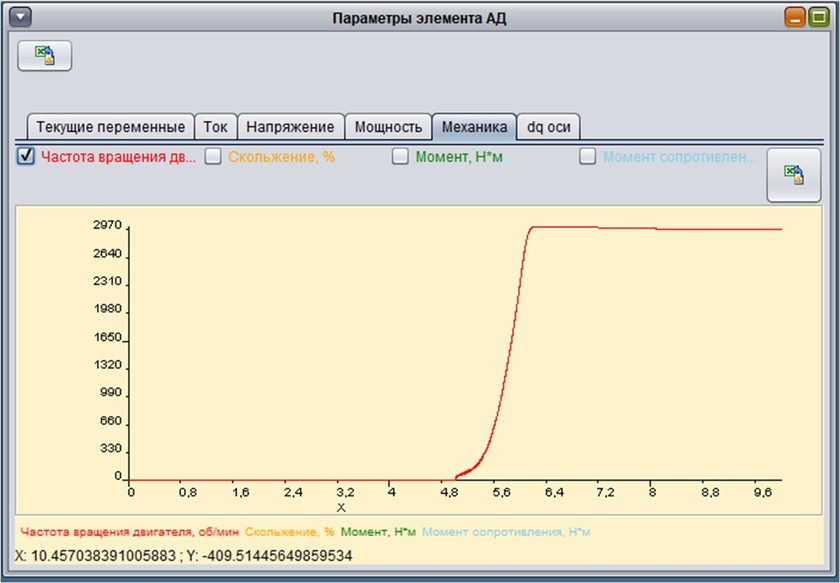Select the Напряжение tab
Screen dimensions: 840x583
pos(290,127)
